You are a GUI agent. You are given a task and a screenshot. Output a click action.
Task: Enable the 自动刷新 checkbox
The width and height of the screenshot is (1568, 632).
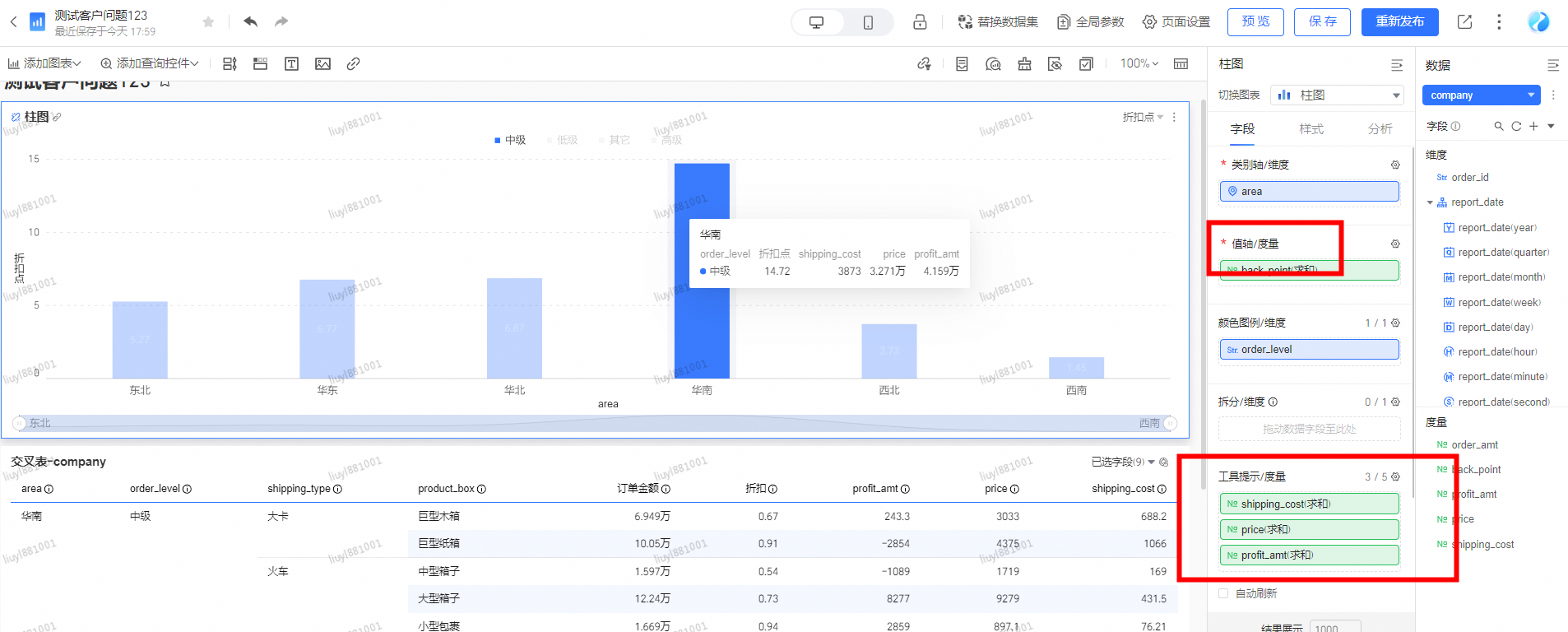point(1223,593)
